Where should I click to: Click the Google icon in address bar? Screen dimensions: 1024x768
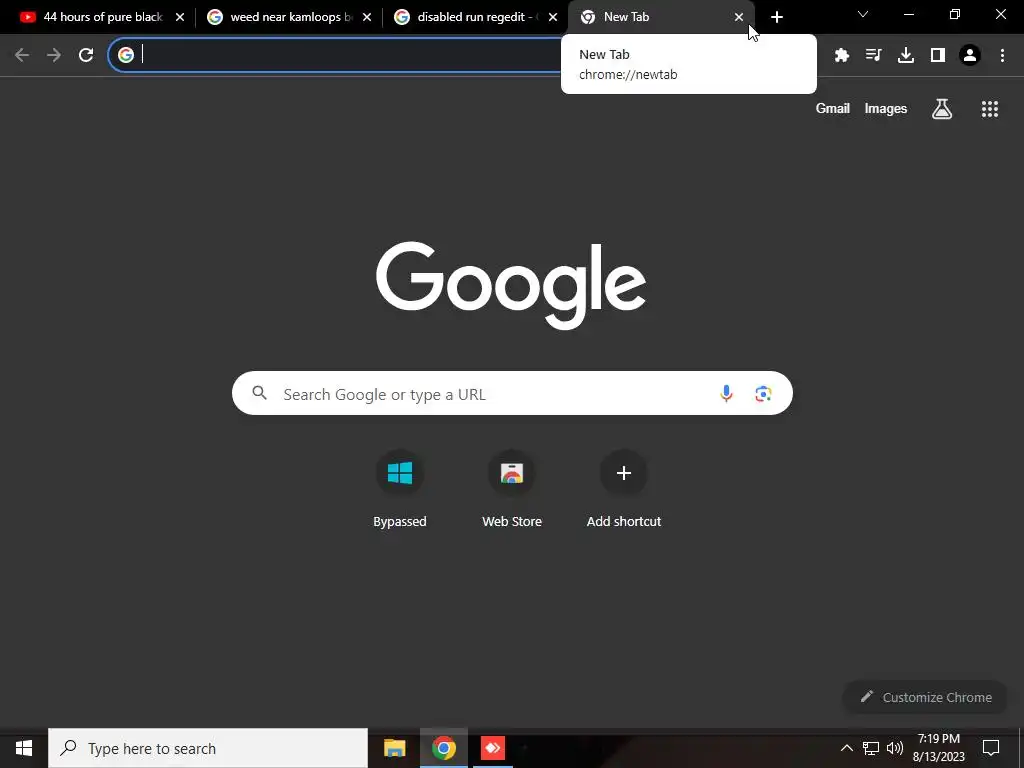tap(126, 55)
